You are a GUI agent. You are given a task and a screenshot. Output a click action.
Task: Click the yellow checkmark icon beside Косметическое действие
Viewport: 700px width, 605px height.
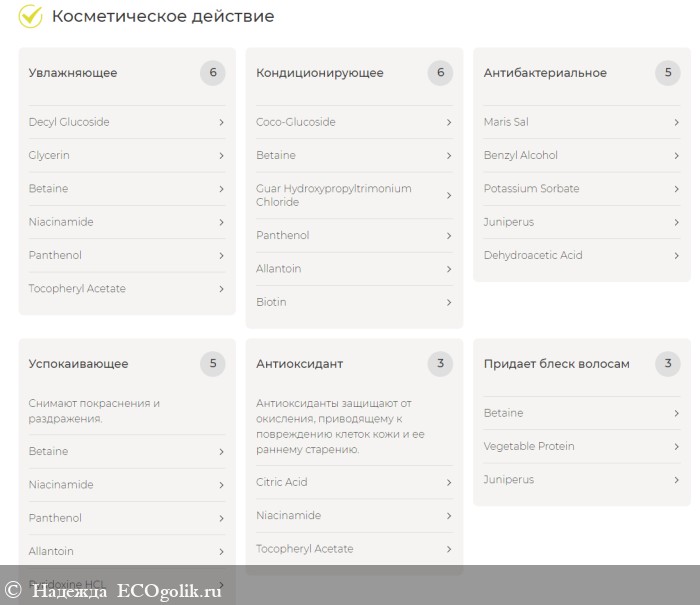click(30, 16)
